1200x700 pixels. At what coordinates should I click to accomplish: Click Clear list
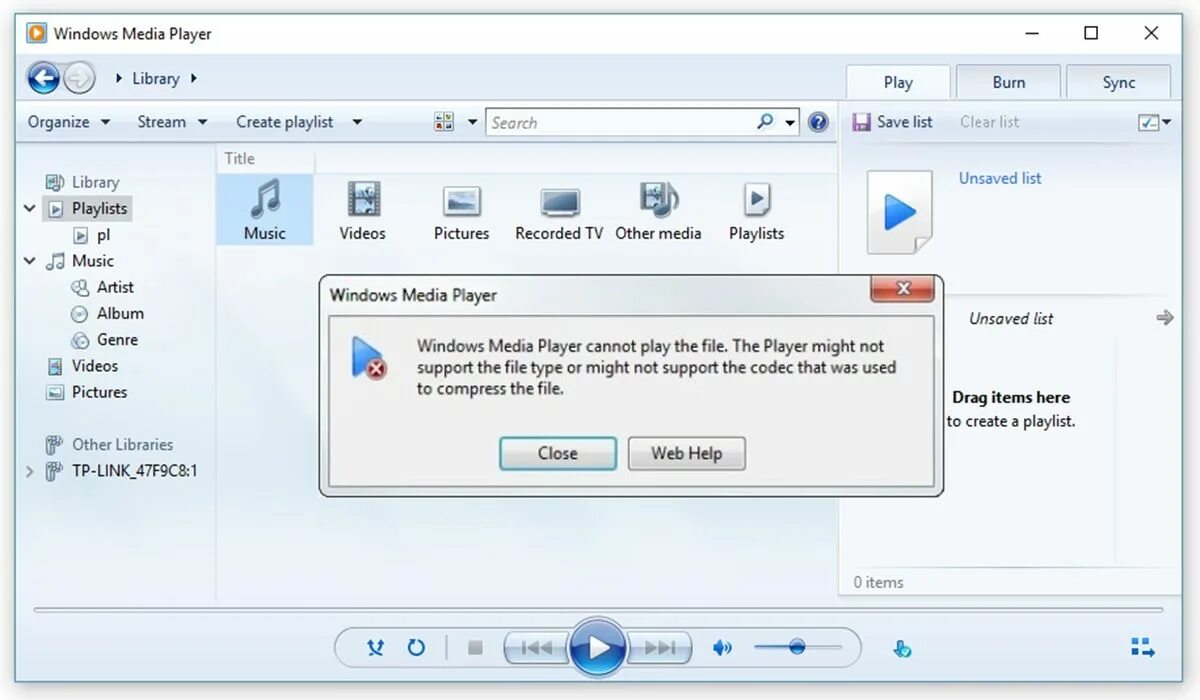click(989, 122)
